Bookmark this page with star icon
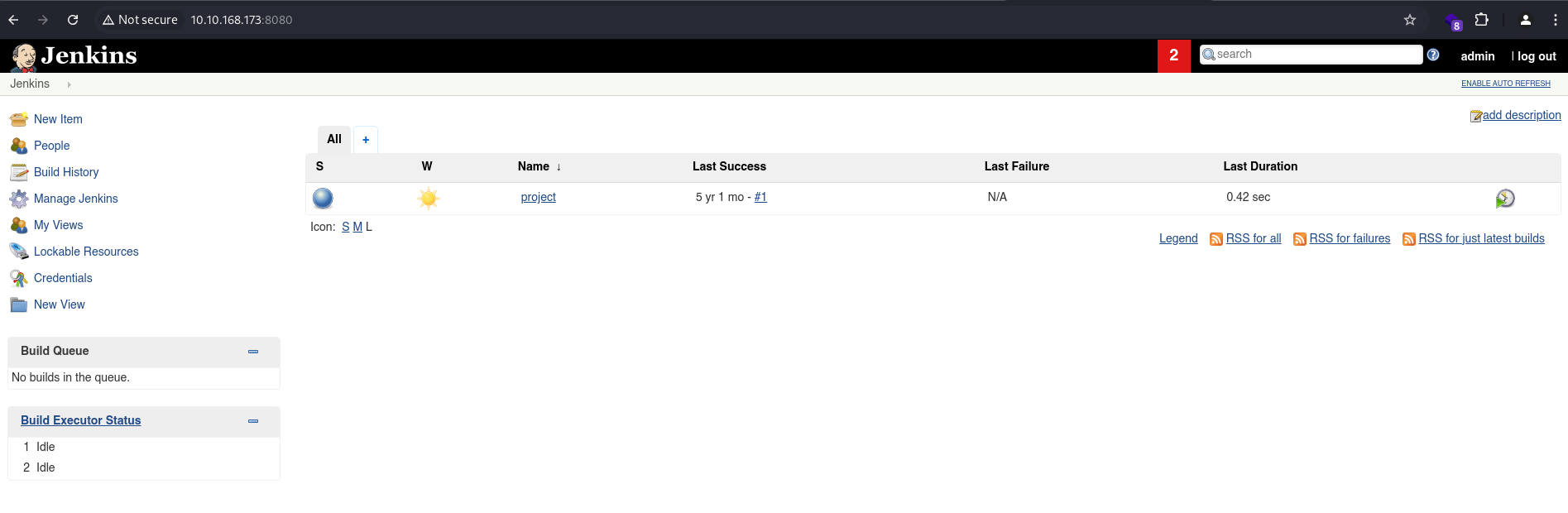The width and height of the screenshot is (1568, 513). tap(1410, 20)
